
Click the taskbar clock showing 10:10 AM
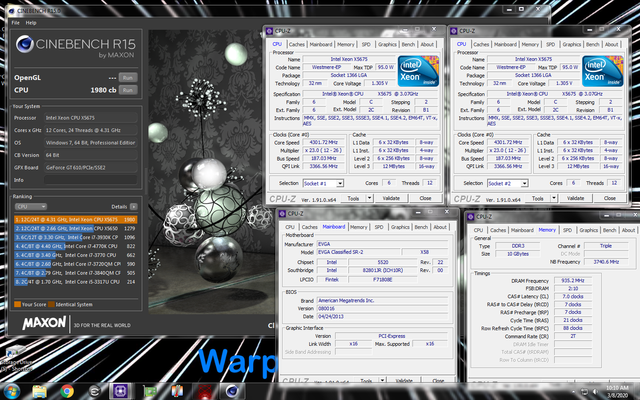coord(617,391)
